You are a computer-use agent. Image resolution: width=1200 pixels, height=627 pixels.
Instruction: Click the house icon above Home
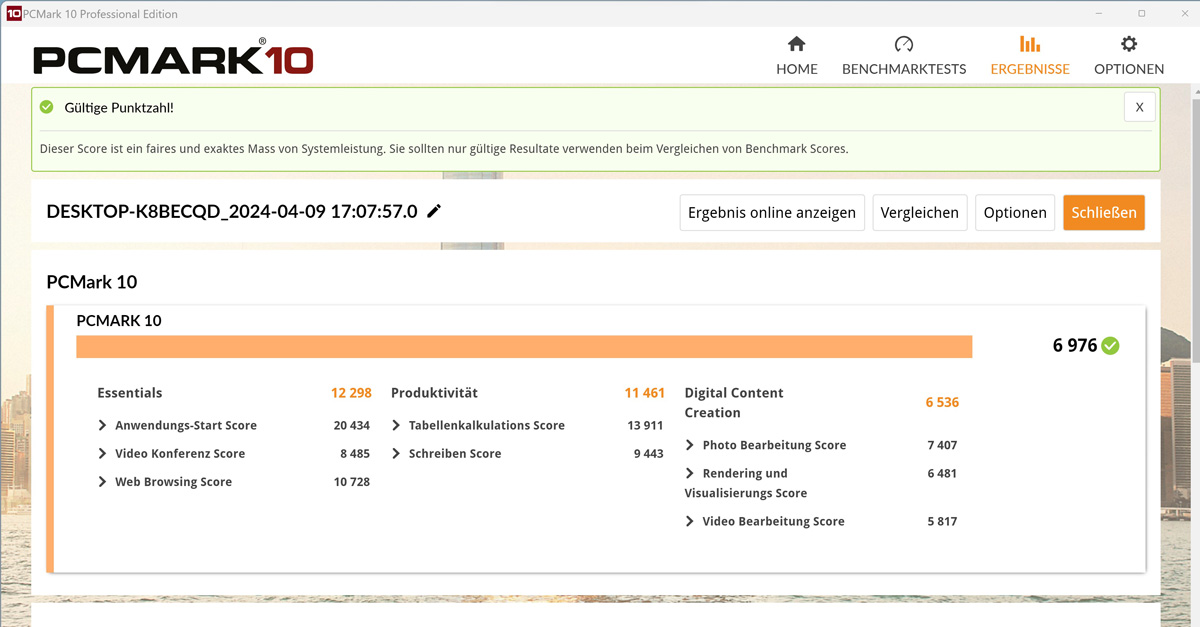click(797, 44)
